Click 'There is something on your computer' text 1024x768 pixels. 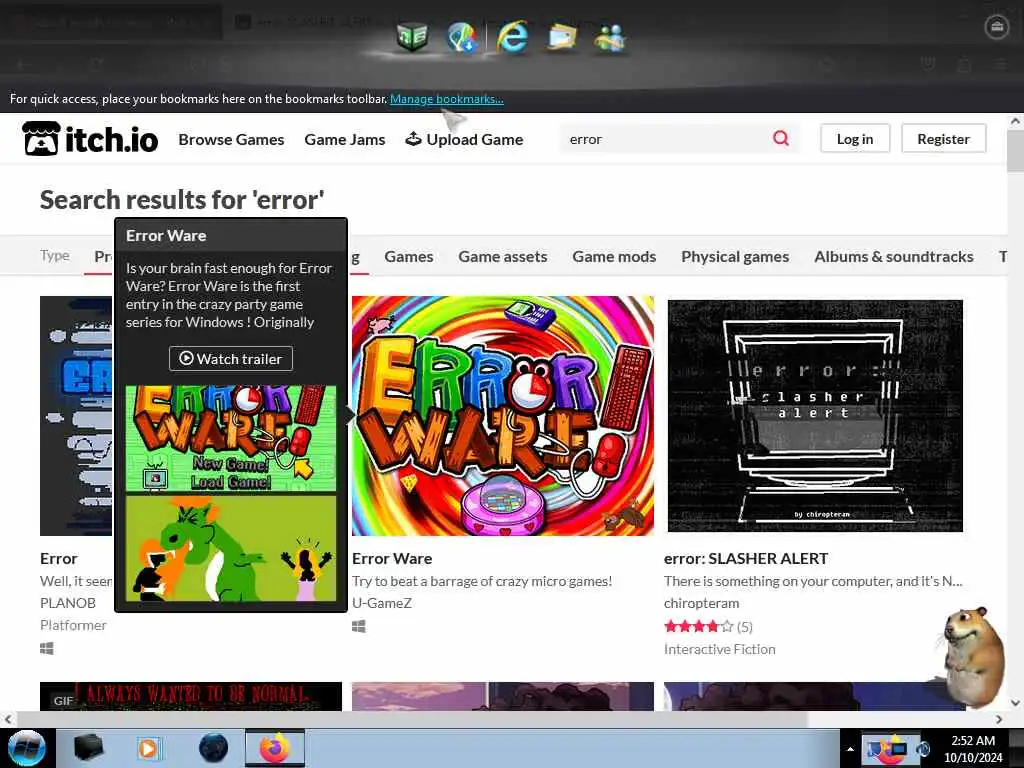[813, 581]
